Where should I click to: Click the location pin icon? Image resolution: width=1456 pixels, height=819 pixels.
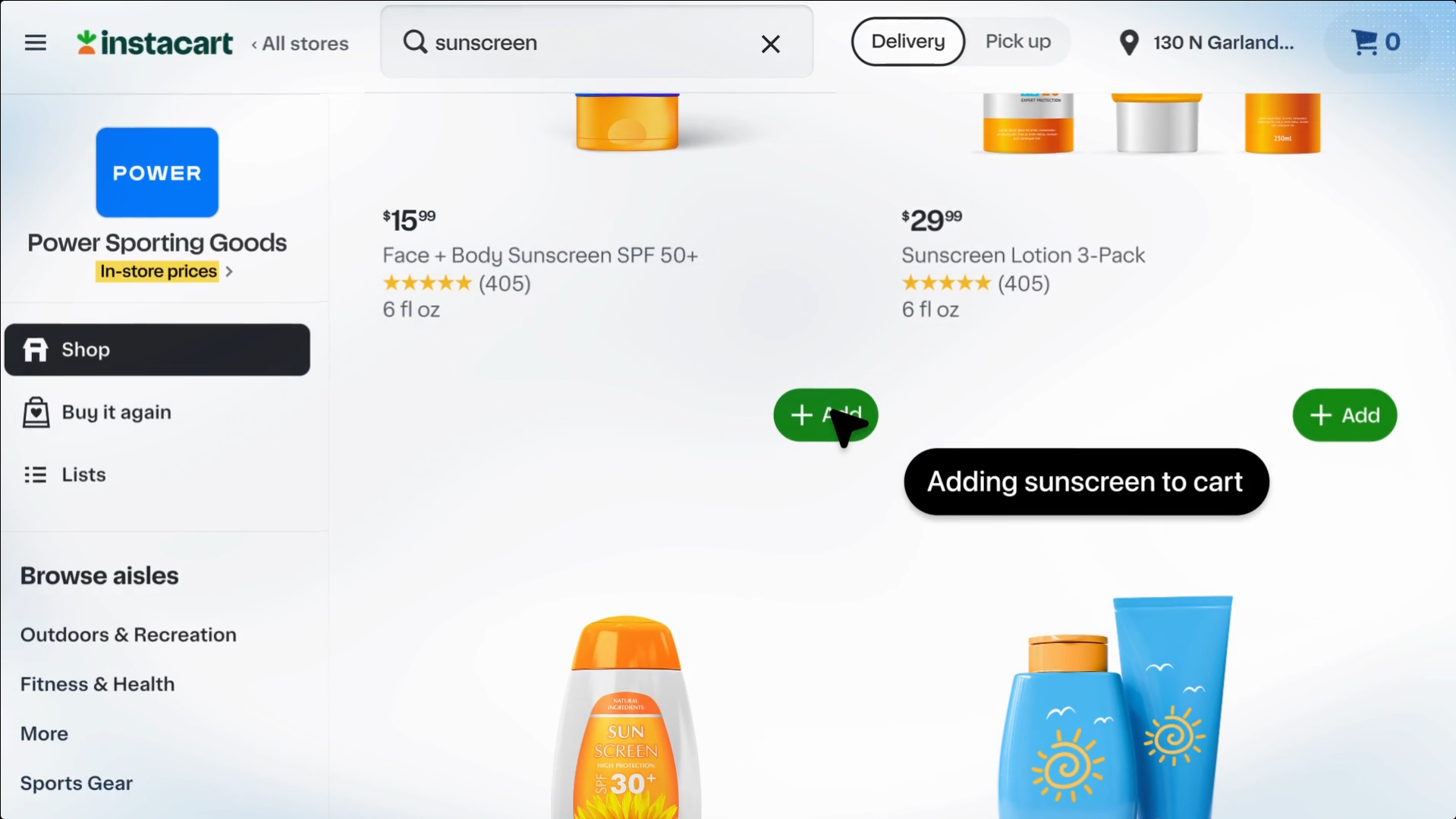click(1129, 43)
